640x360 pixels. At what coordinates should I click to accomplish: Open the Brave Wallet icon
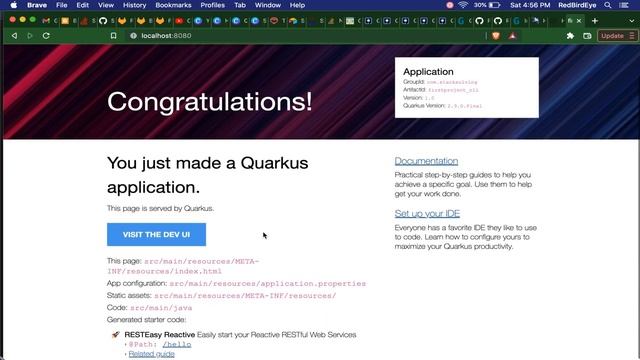click(587, 36)
